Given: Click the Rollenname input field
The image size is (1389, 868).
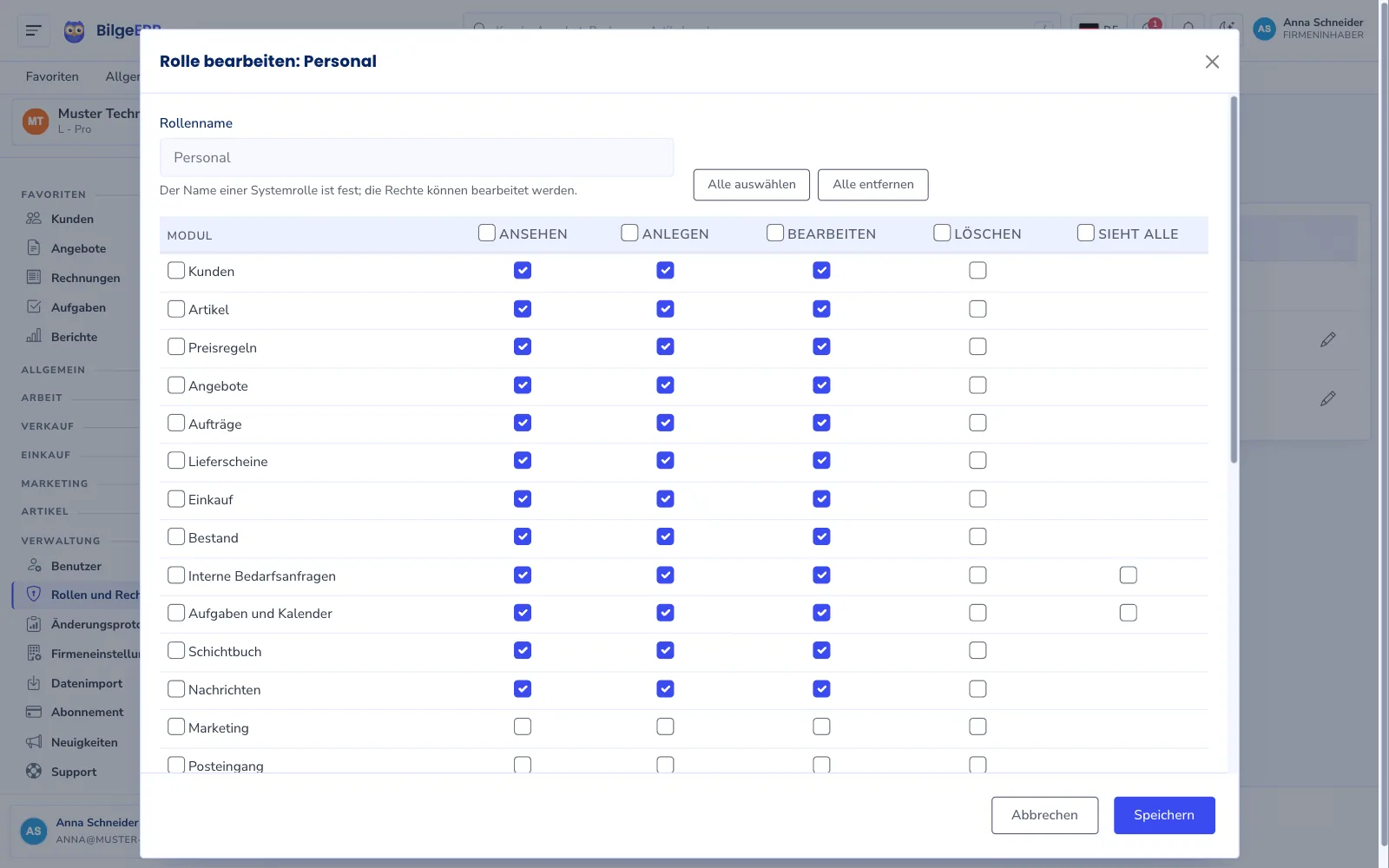Looking at the screenshot, I should 417,157.
